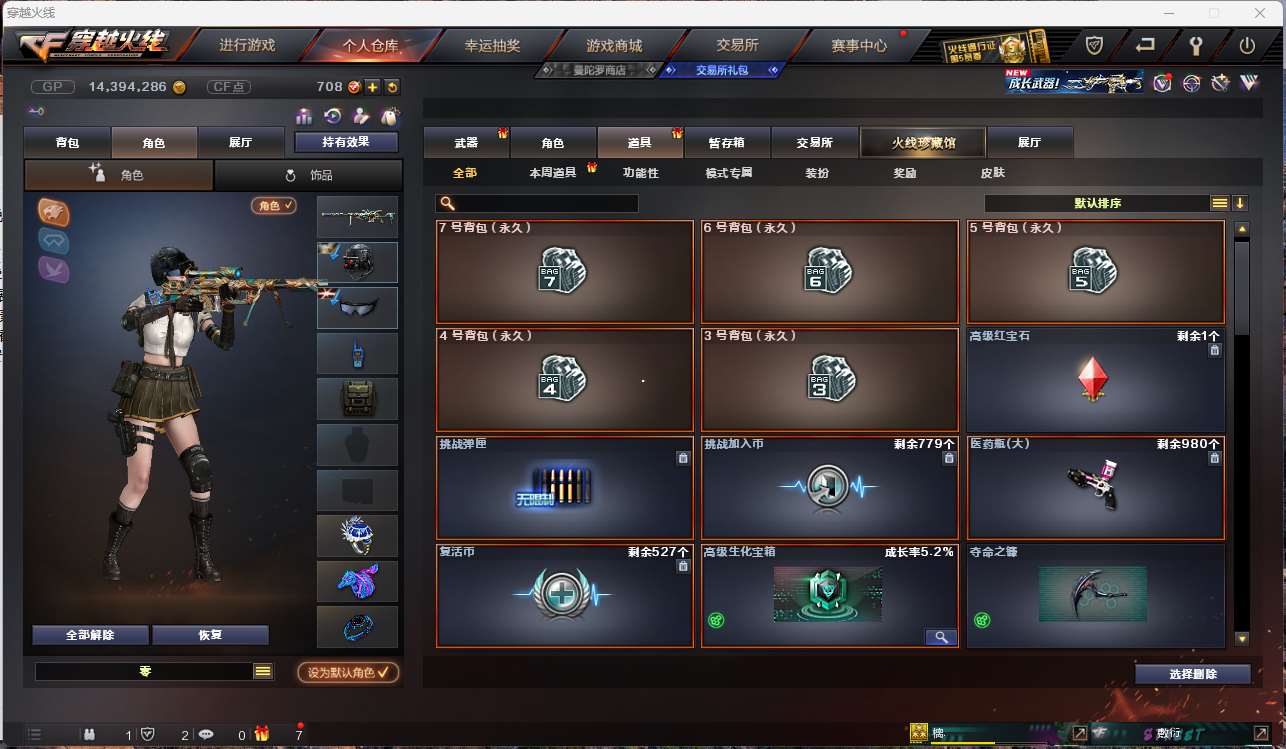Expand the character name list dropdown
The height and width of the screenshot is (749, 1286).
263,672
